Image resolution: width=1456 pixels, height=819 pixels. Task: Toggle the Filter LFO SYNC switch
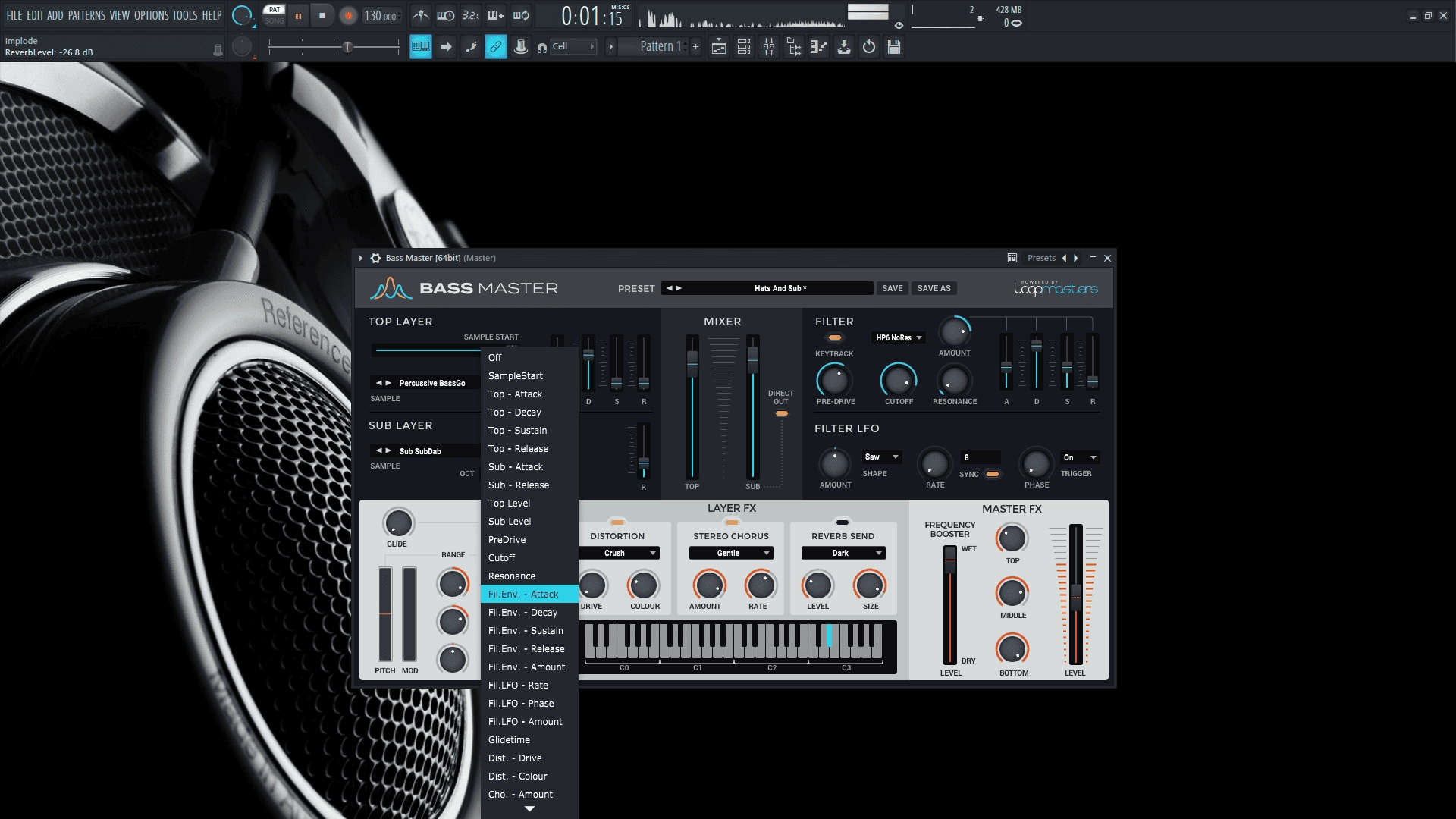click(x=992, y=475)
